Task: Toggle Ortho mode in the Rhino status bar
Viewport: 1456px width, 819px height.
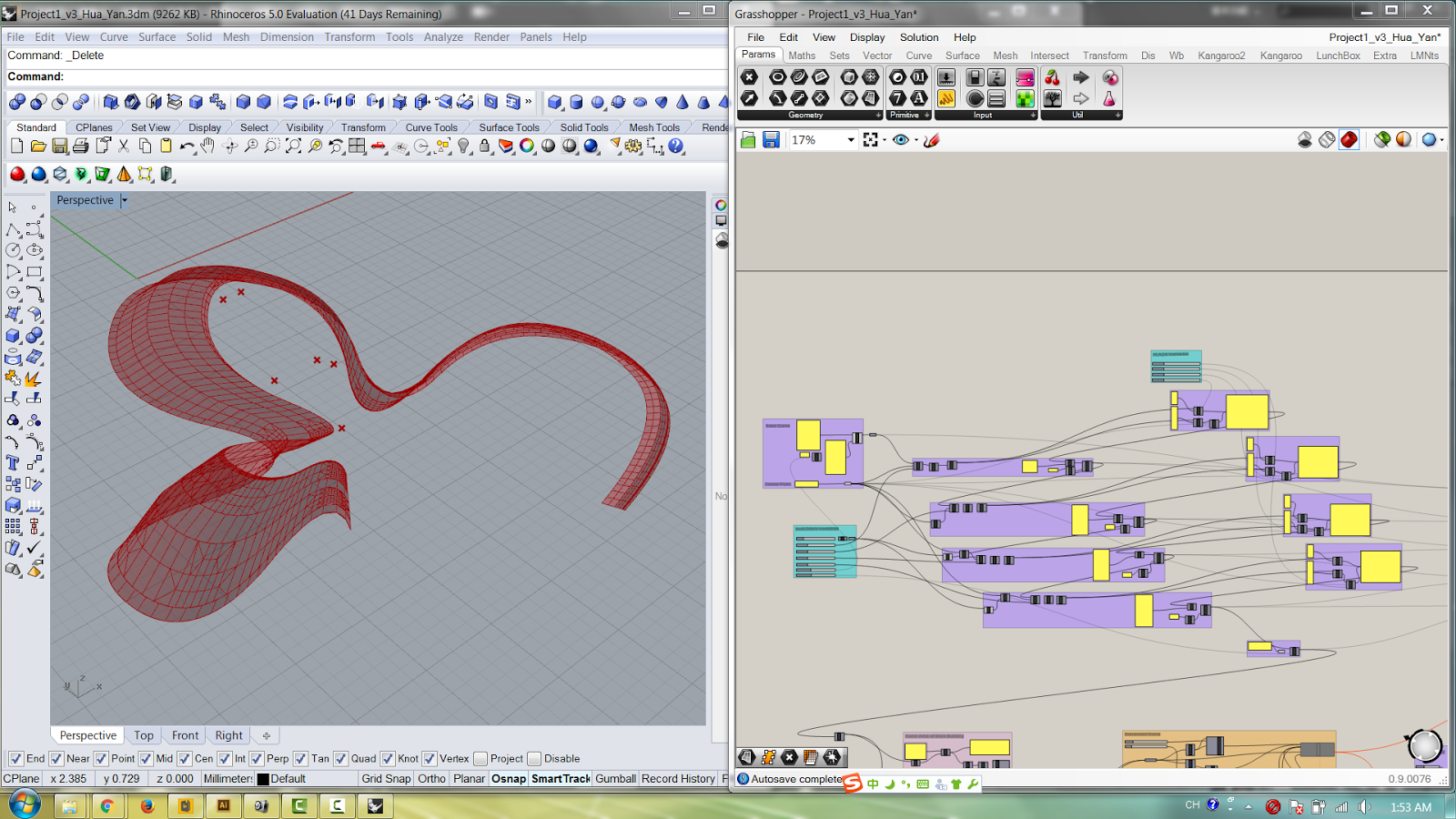Action: click(x=431, y=779)
